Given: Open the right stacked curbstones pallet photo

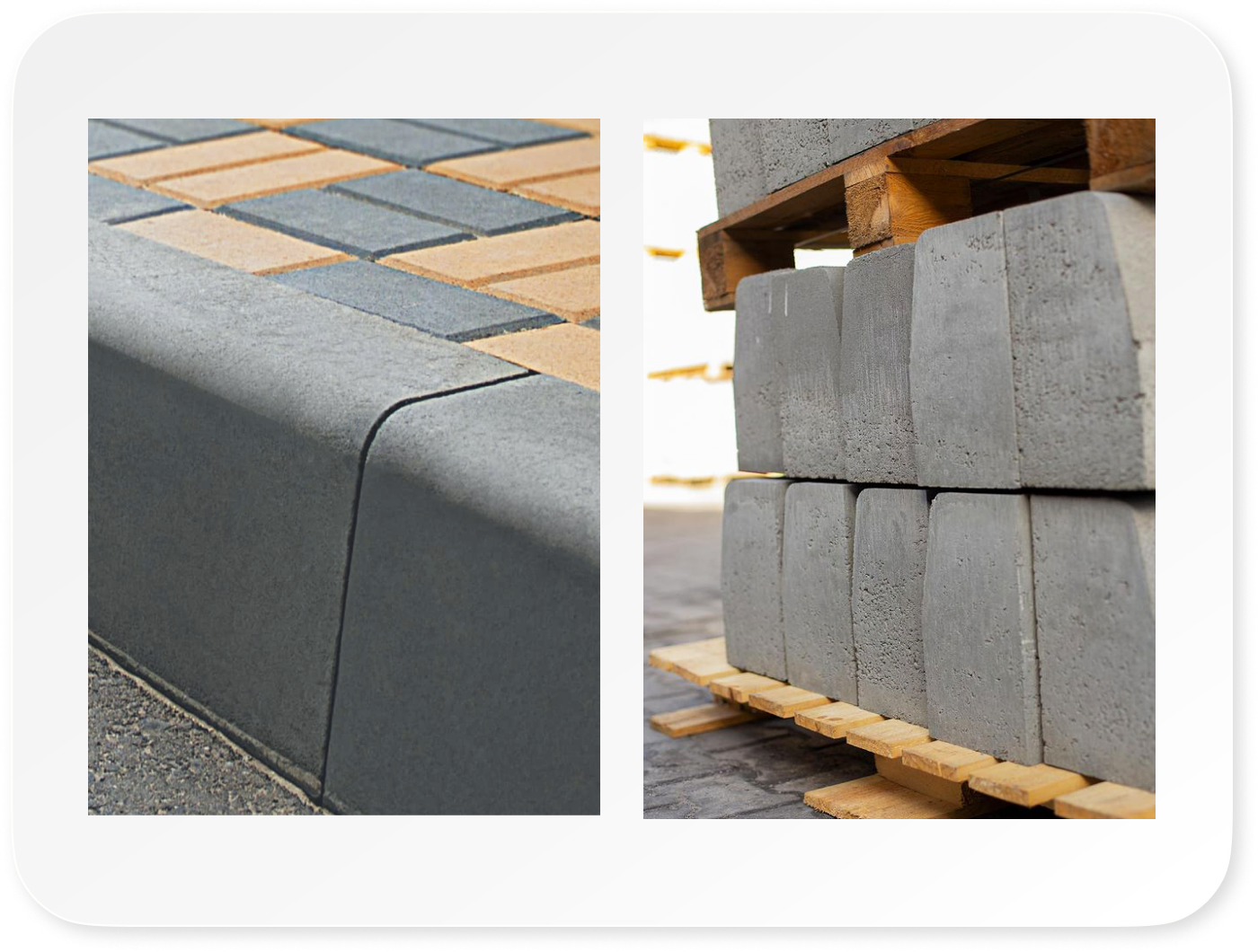Looking at the screenshot, I should click(x=899, y=468).
